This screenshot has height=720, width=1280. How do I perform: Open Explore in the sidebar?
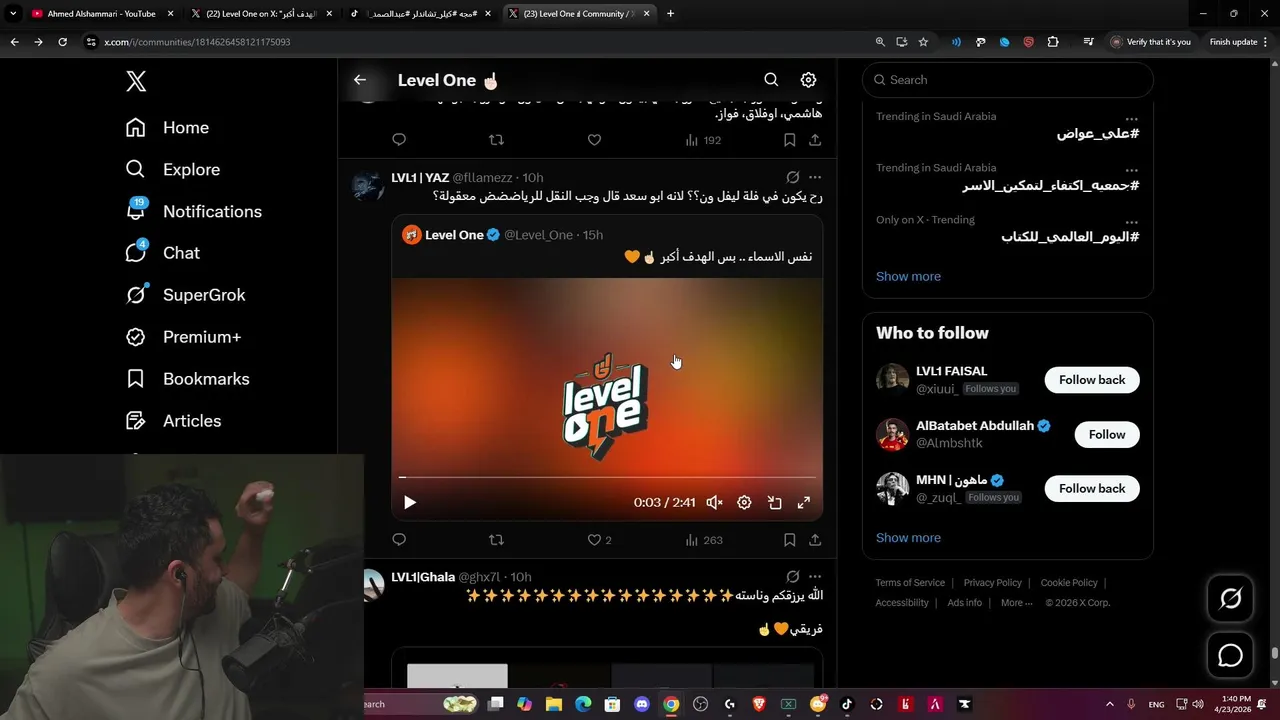click(x=172, y=170)
